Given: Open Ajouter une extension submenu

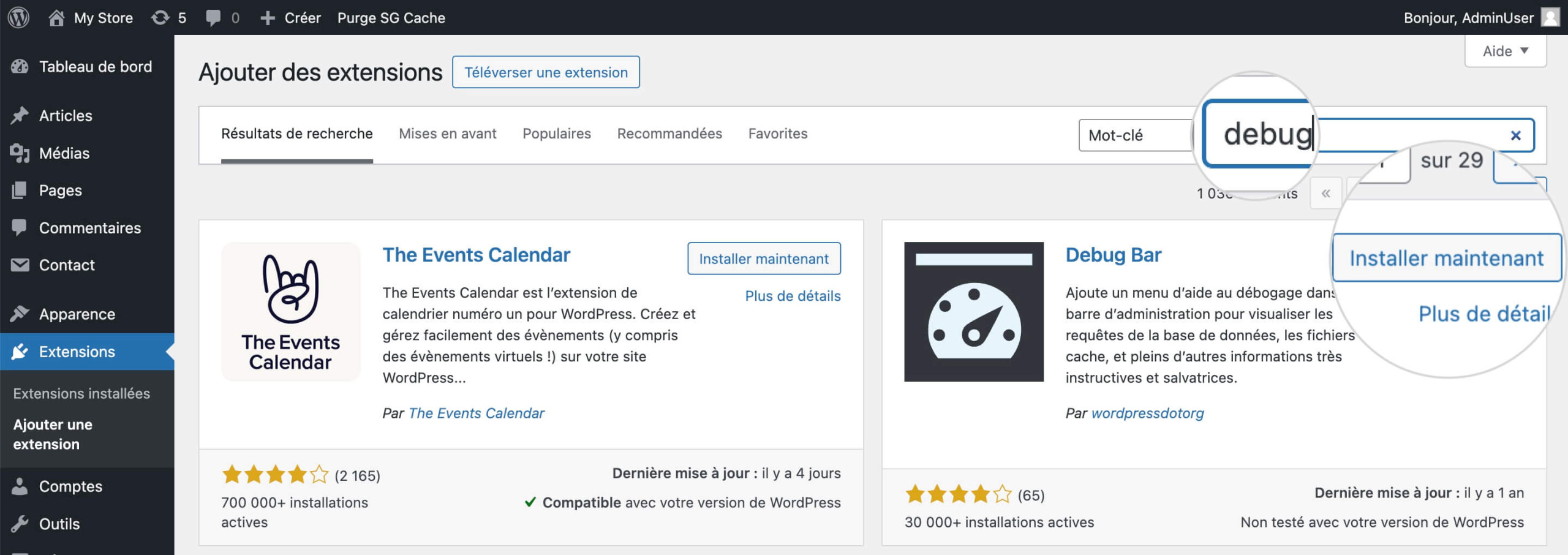Looking at the screenshot, I should point(53,434).
